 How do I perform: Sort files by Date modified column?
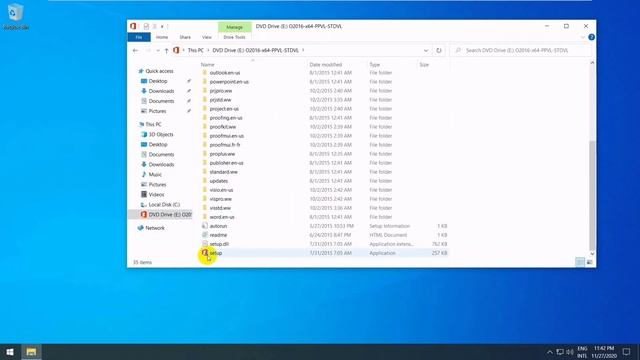coord(325,64)
